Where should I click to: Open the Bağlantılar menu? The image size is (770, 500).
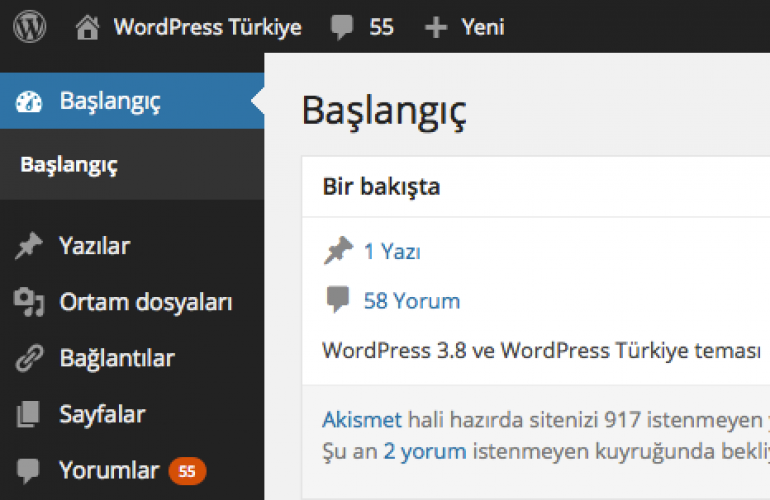117,358
